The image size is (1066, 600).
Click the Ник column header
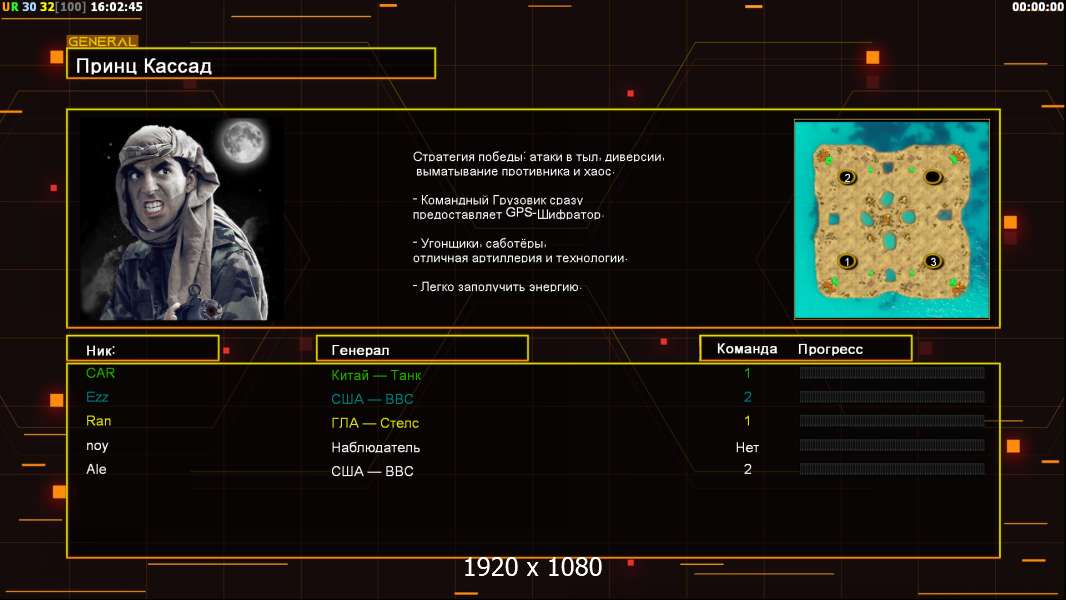(x=143, y=349)
